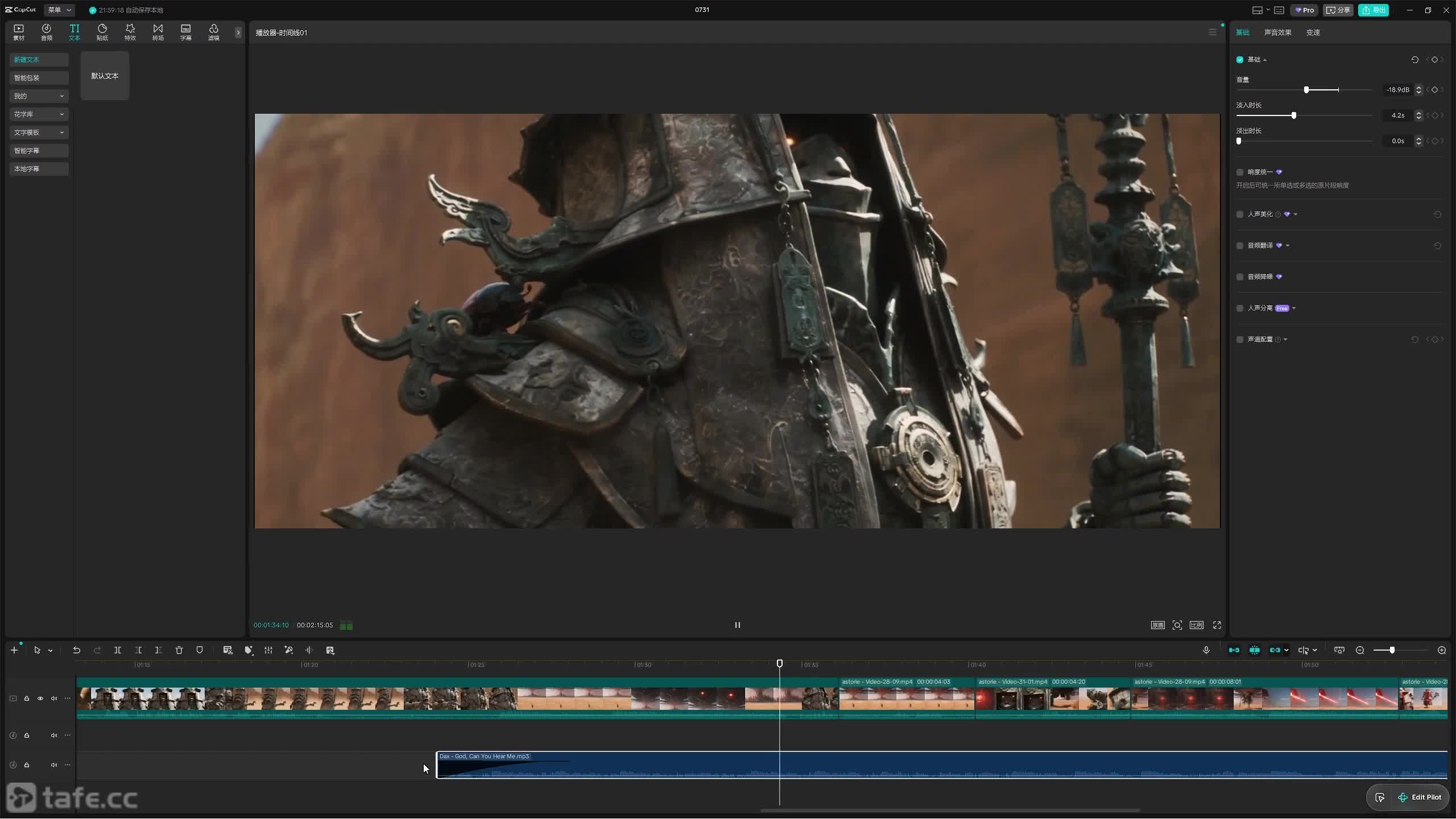Image resolution: width=1456 pixels, height=819 pixels.
Task: Open the linkage options dropdown arrow
Action: (x=1287, y=650)
